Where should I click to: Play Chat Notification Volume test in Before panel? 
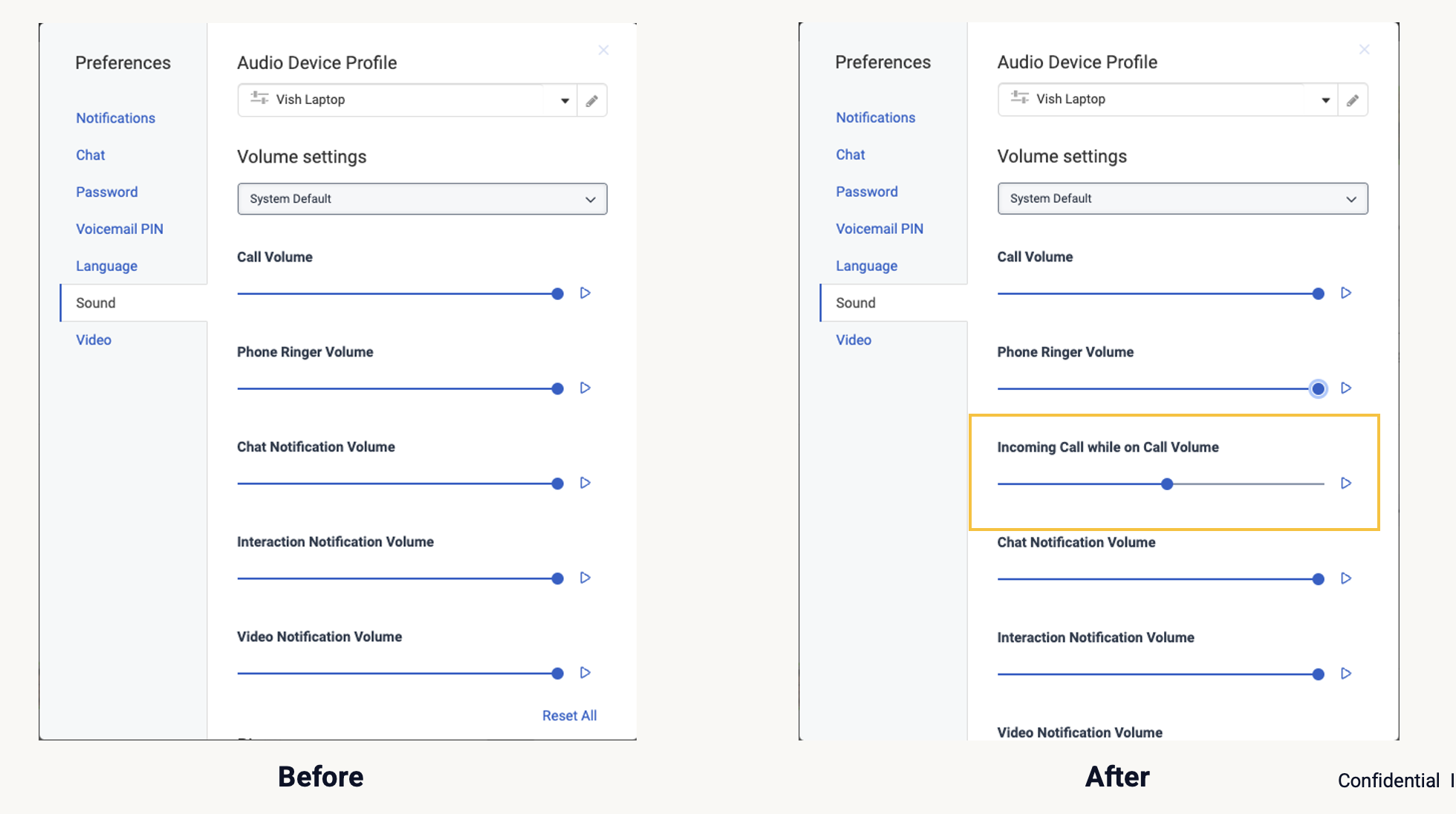585,483
